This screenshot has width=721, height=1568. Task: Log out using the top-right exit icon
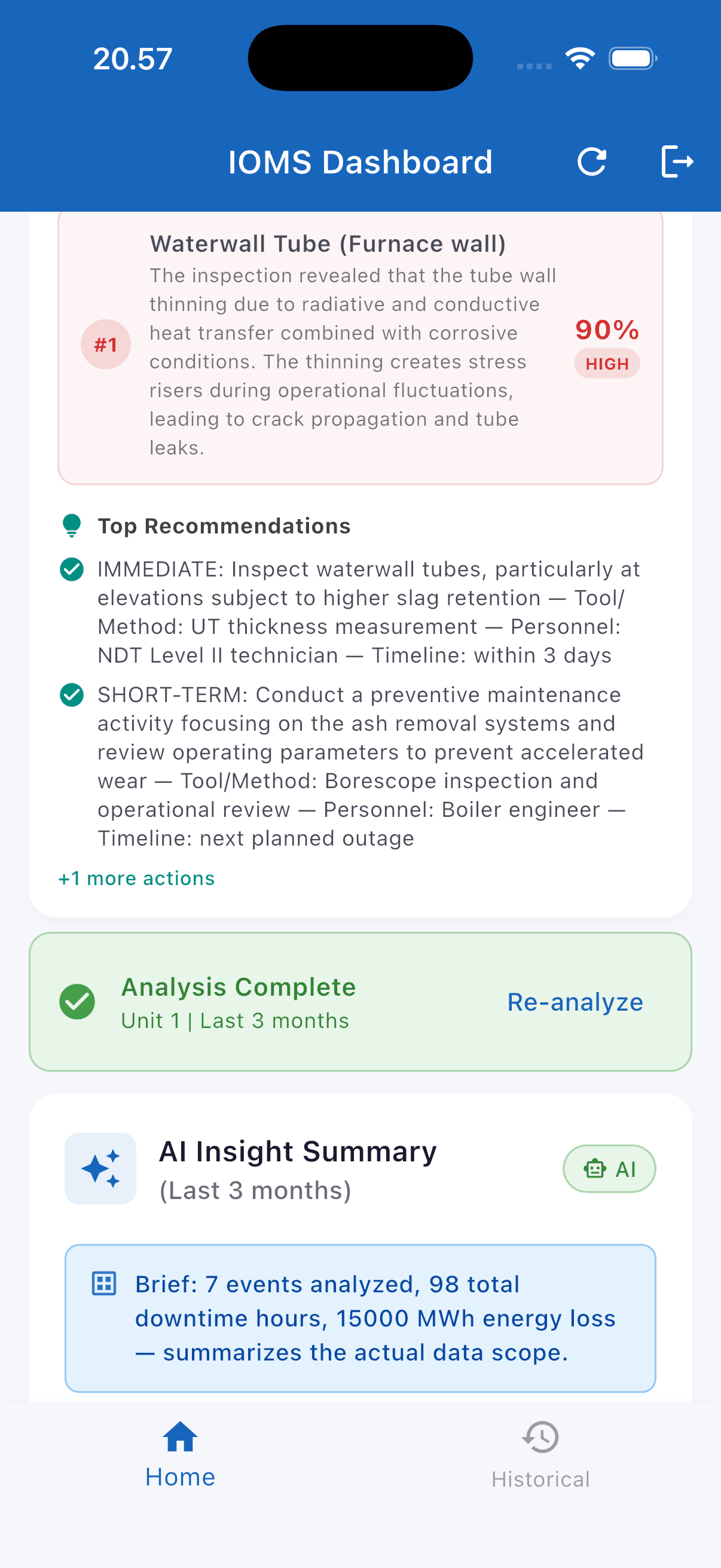(x=677, y=161)
